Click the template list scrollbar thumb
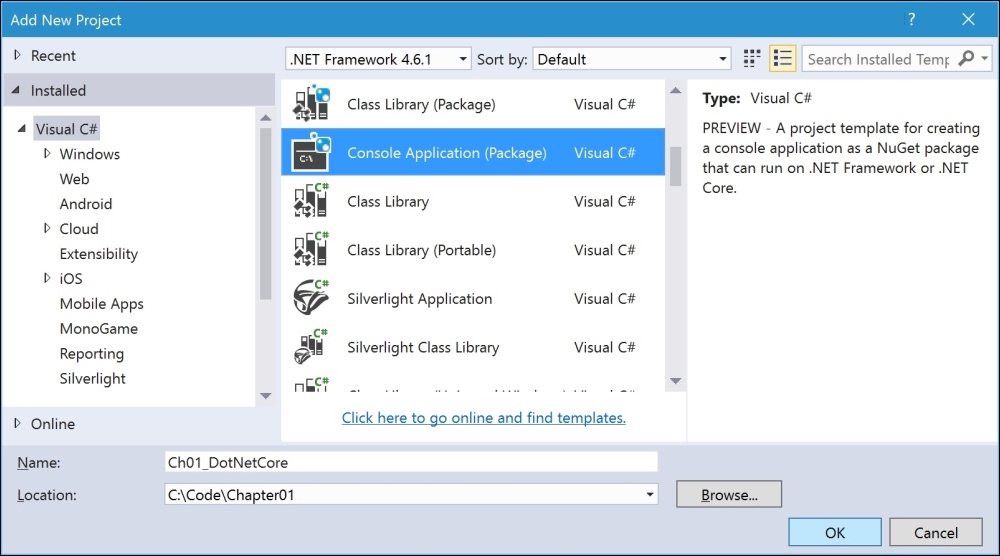1000x556 pixels. point(675,166)
